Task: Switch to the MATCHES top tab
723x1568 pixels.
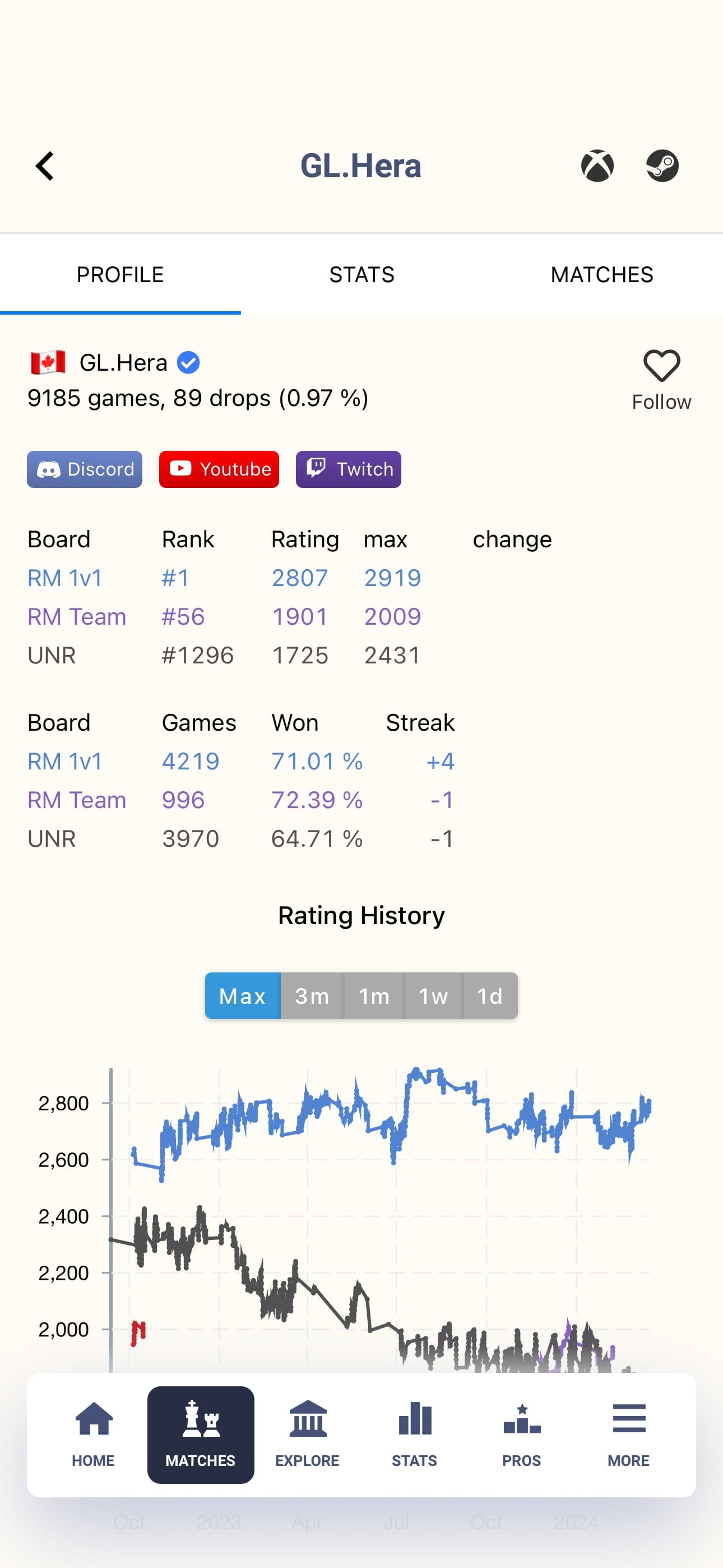Action: [602, 275]
